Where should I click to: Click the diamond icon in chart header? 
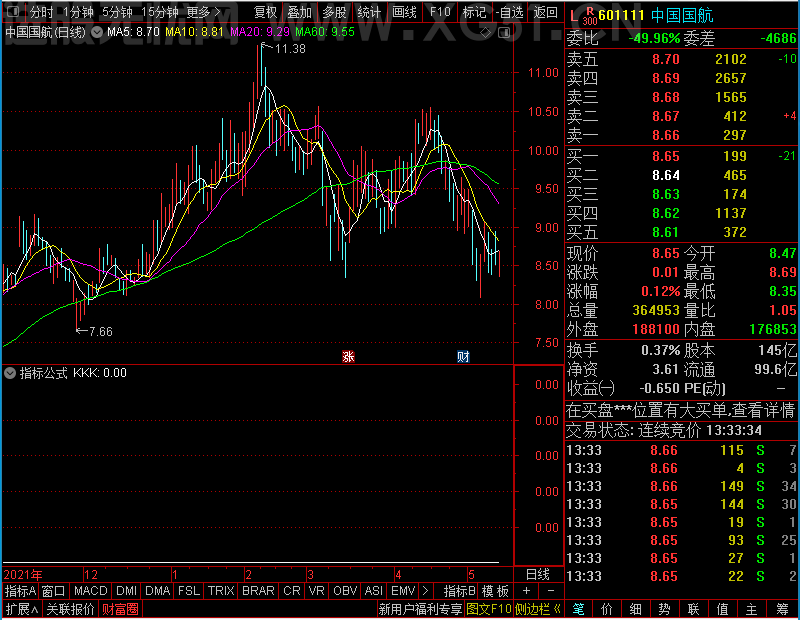click(485, 33)
